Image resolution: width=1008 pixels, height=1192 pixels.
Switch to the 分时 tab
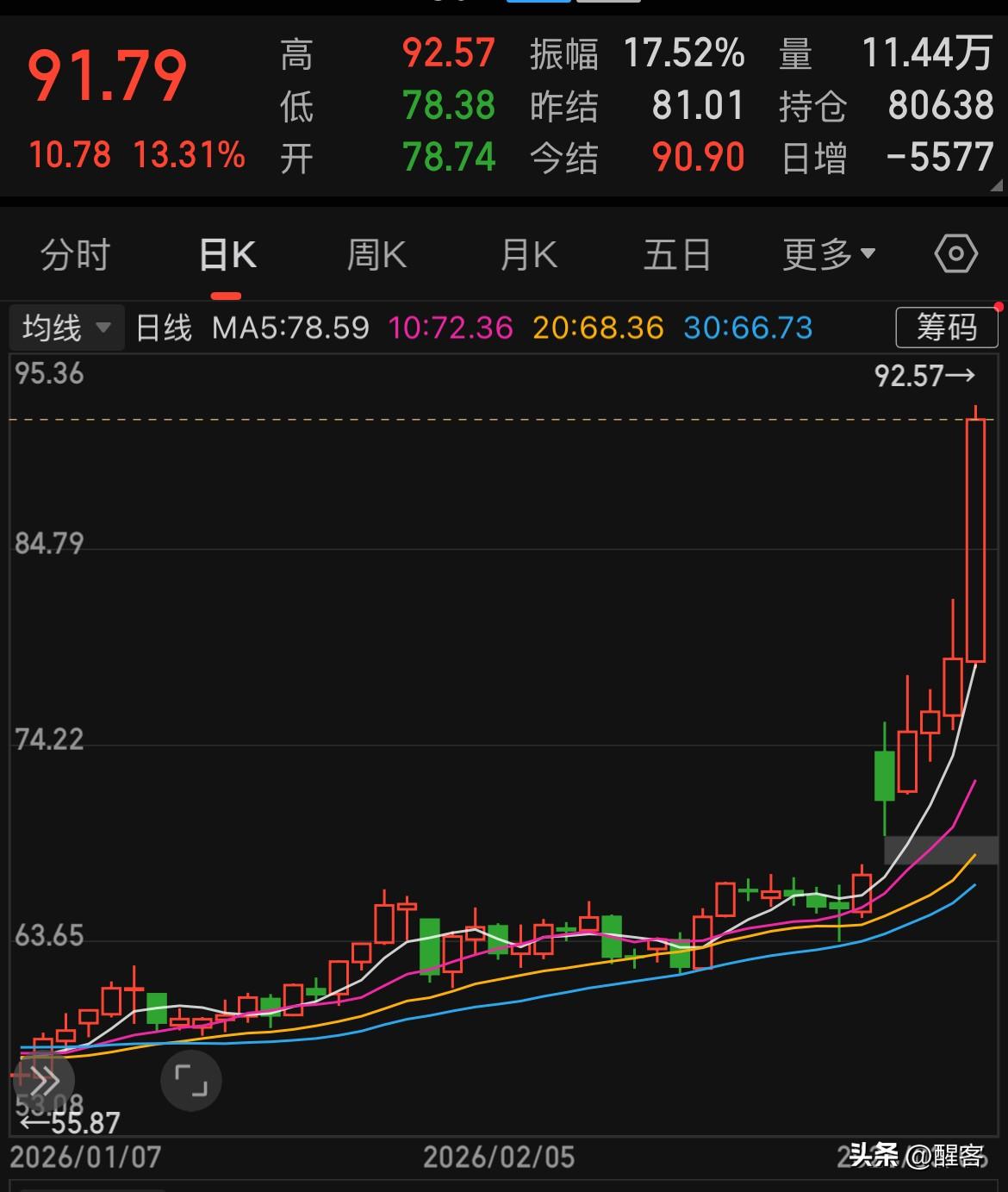pyautogui.click(x=74, y=254)
